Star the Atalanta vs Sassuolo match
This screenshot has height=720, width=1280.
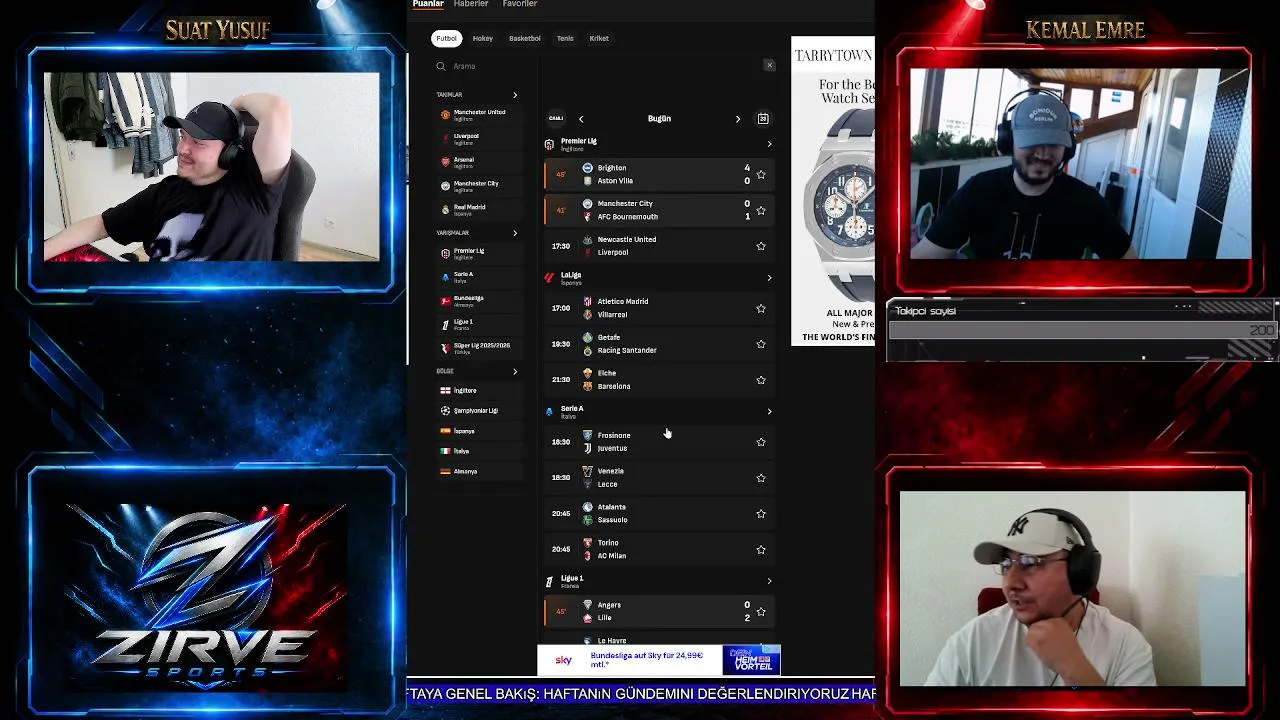(761, 514)
